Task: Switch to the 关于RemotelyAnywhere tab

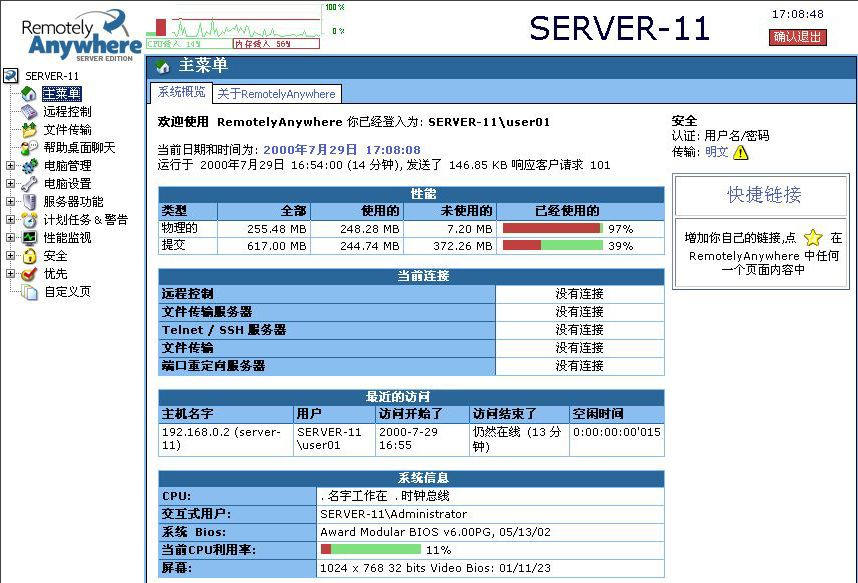Action: 276,94
